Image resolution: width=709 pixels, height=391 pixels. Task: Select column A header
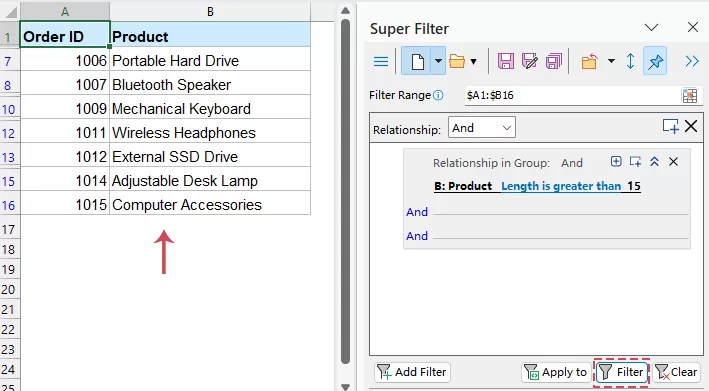(x=65, y=11)
